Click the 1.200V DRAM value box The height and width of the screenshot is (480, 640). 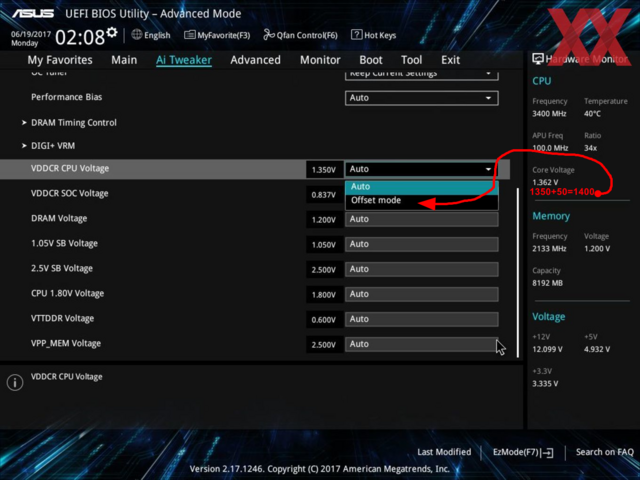coord(324,220)
